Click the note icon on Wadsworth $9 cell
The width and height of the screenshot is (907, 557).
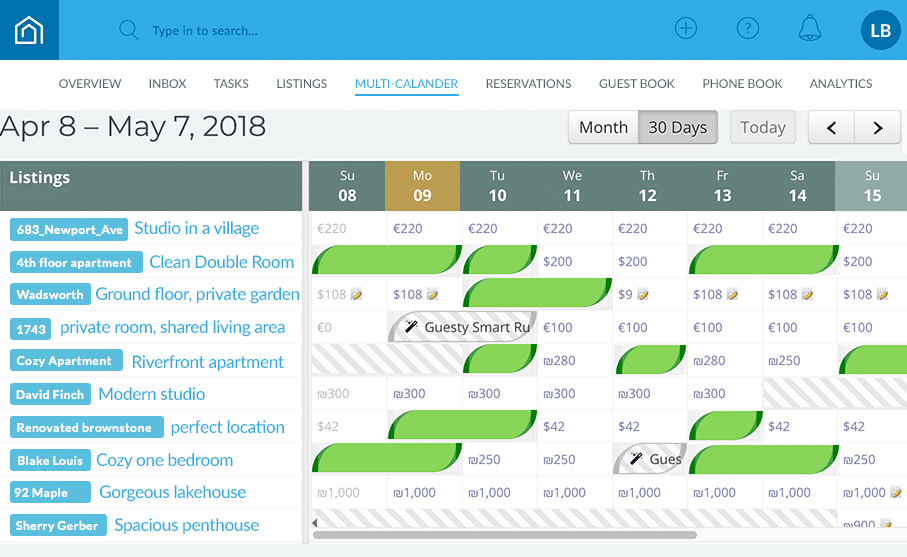pyautogui.click(x=642, y=295)
